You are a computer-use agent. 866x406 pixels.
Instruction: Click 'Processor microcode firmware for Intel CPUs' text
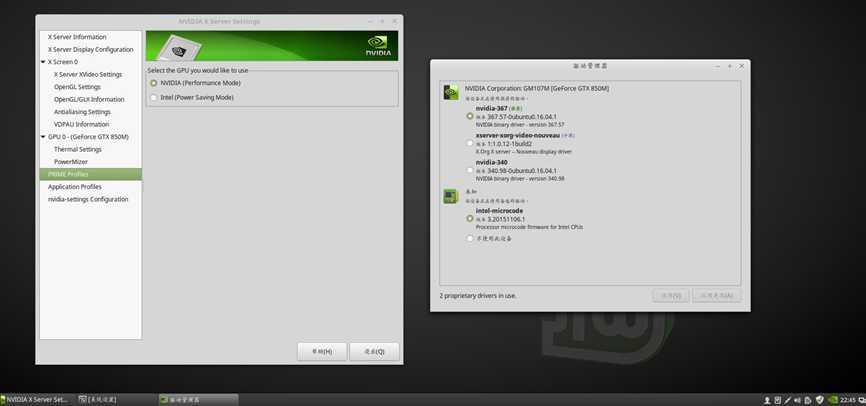pyautogui.click(x=529, y=227)
